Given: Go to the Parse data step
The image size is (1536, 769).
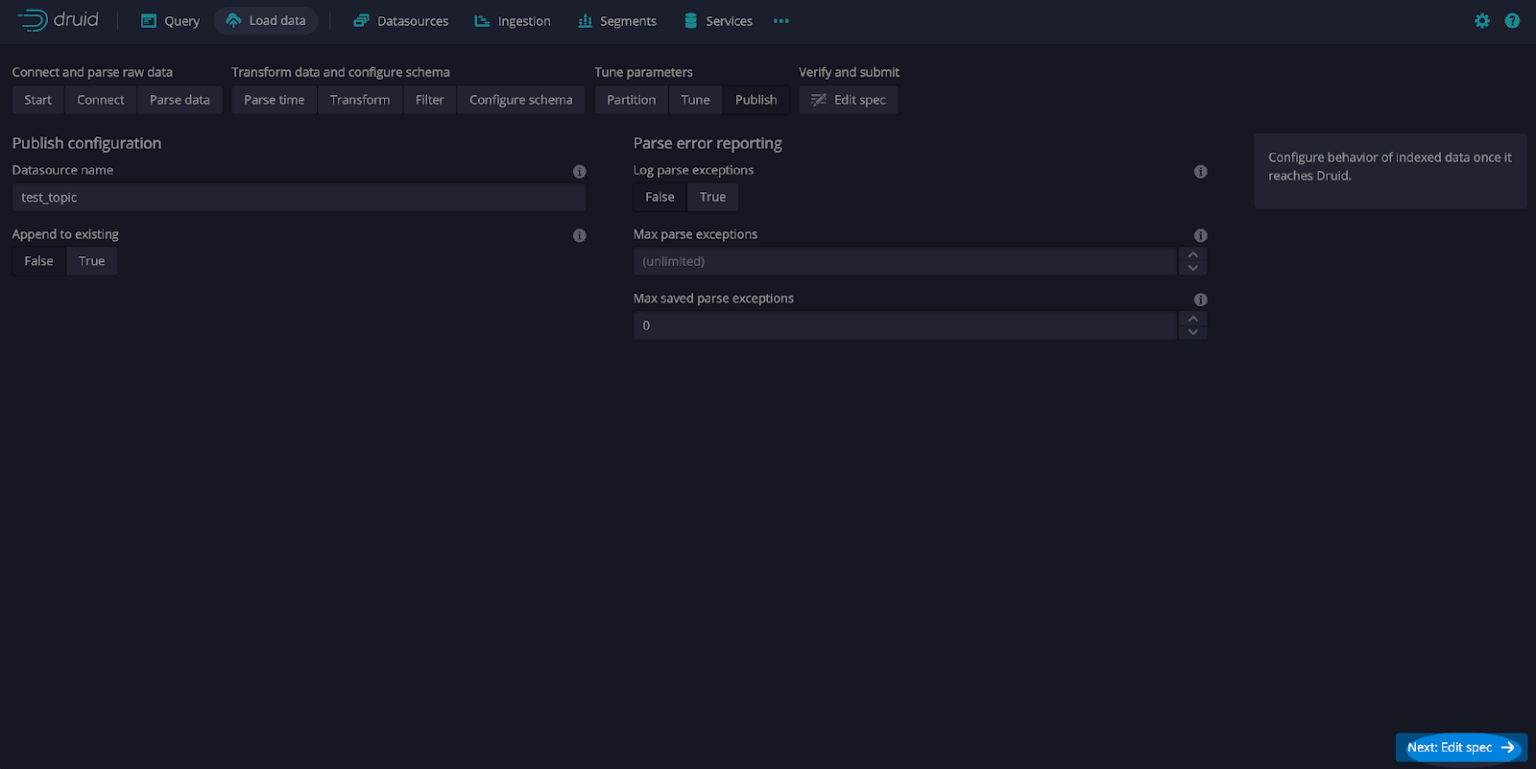Looking at the screenshot, I should pos(180,100).
